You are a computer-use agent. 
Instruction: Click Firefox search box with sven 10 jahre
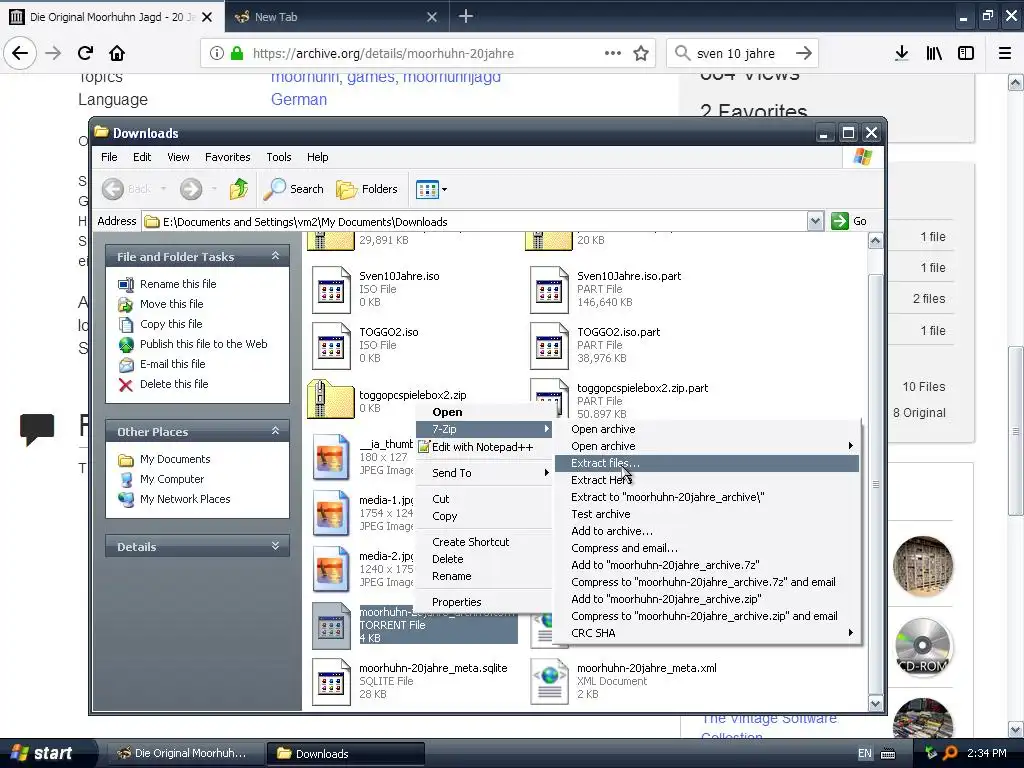[x=743, y=53]
